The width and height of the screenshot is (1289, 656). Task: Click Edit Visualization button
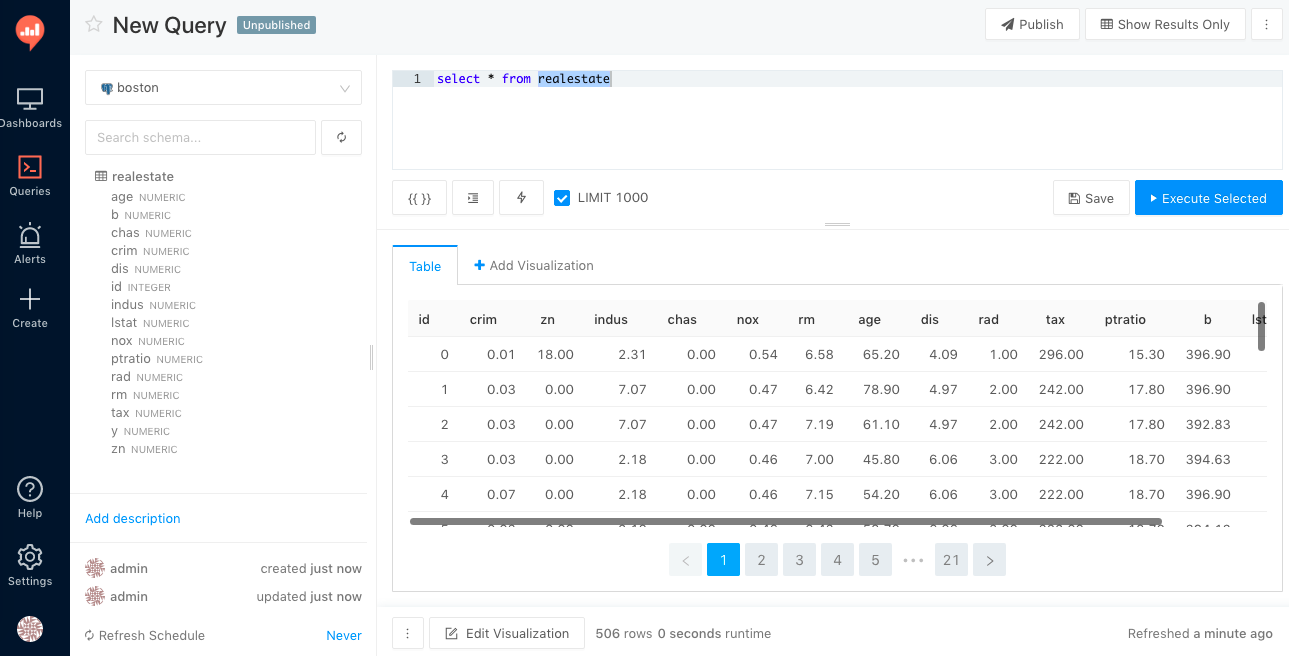pos(507,633)
